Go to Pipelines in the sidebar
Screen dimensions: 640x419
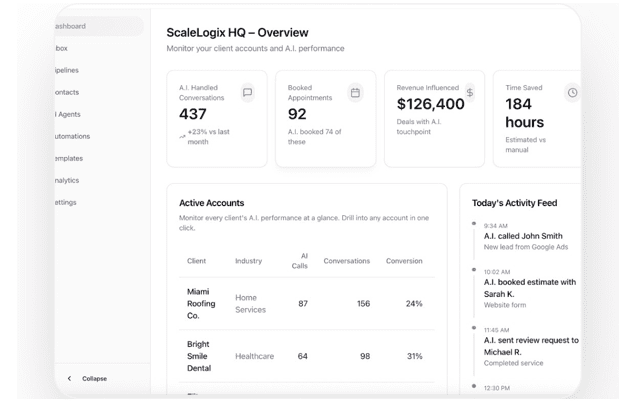67,70
